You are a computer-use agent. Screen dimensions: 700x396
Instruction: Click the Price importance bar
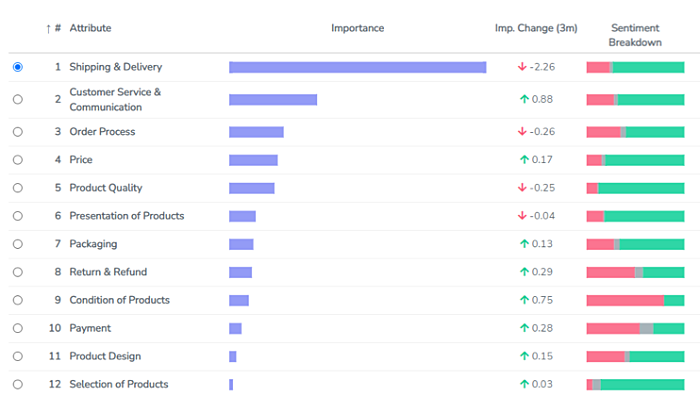[253, 160]
